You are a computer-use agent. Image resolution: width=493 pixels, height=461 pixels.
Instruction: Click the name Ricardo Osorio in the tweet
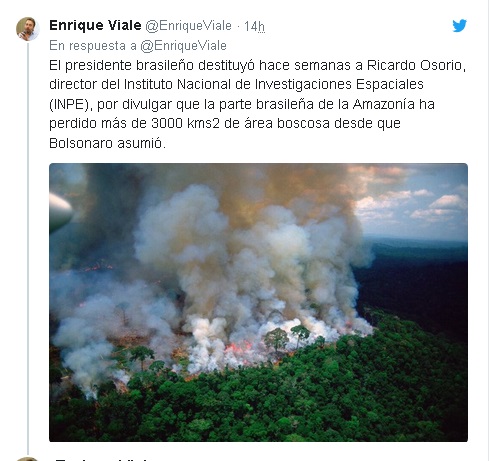(416, 65)
